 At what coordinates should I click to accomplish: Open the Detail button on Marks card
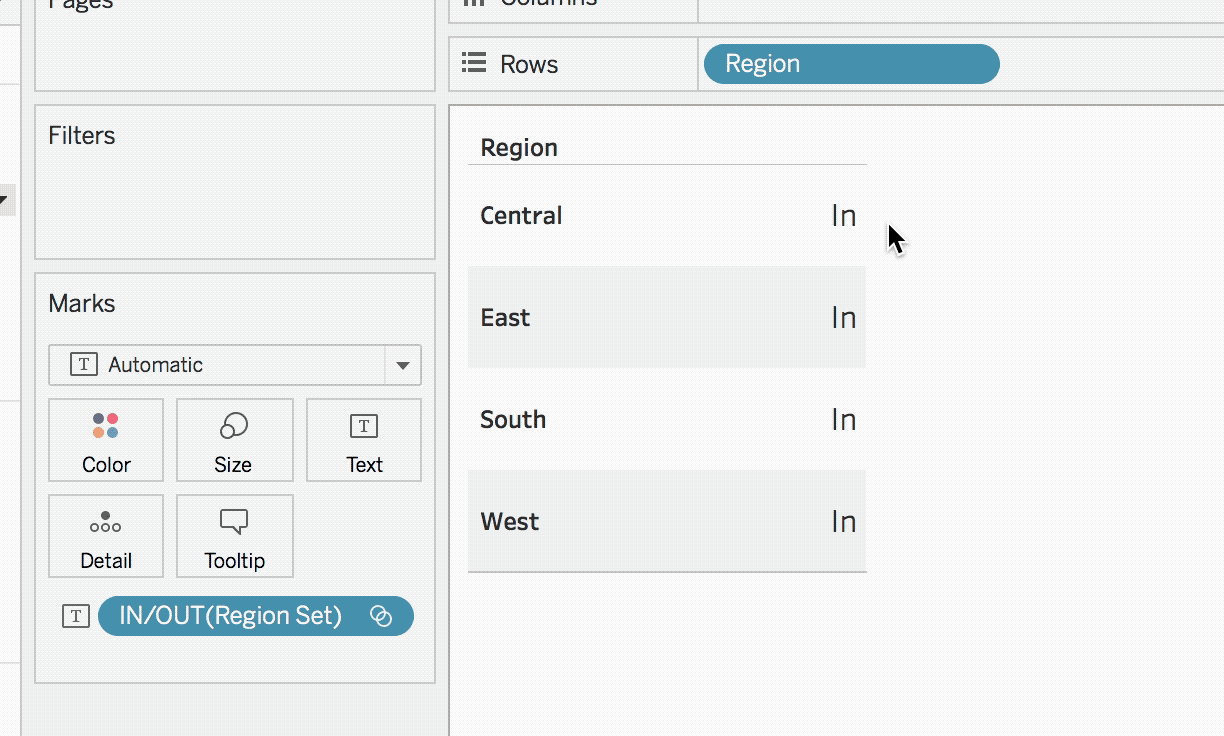tap(106, 536)
